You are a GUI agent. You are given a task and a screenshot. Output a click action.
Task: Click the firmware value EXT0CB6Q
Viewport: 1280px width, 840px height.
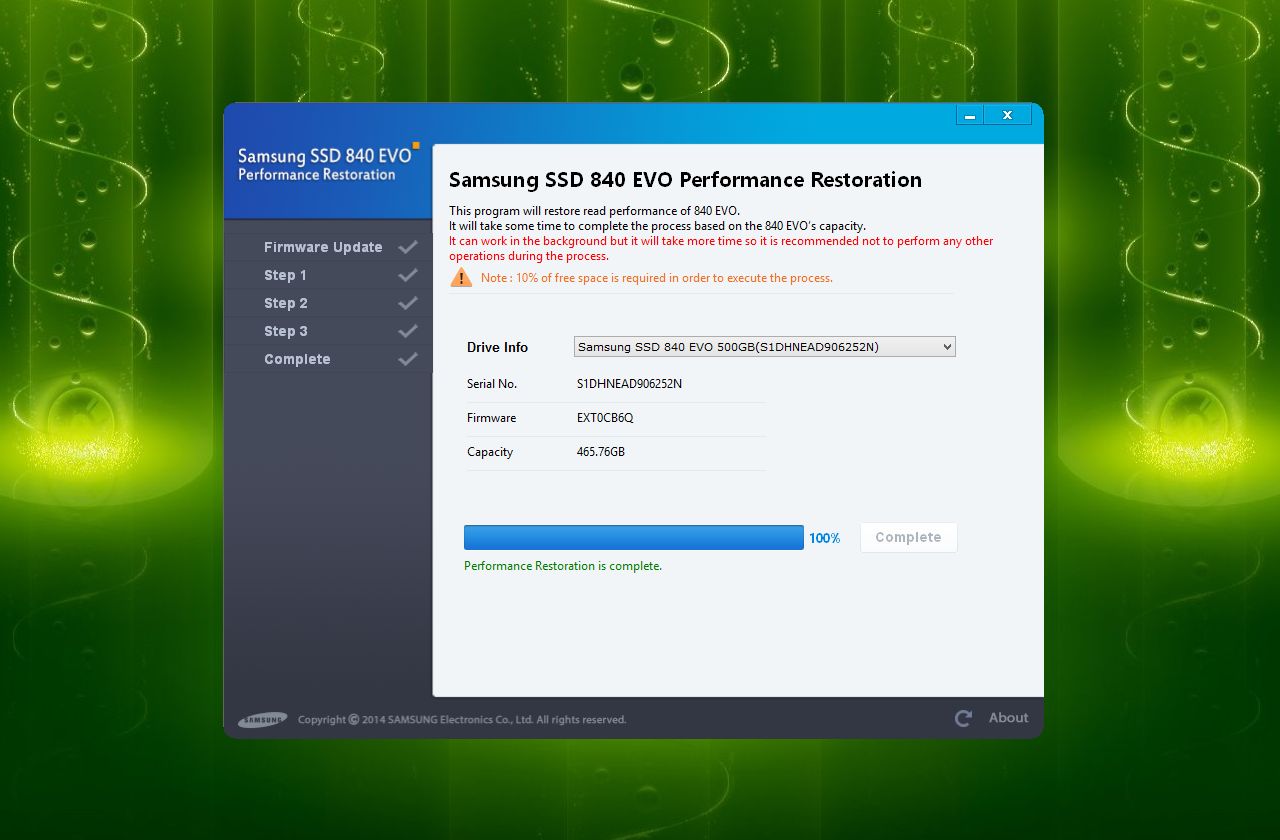click(x=605, y=418)
